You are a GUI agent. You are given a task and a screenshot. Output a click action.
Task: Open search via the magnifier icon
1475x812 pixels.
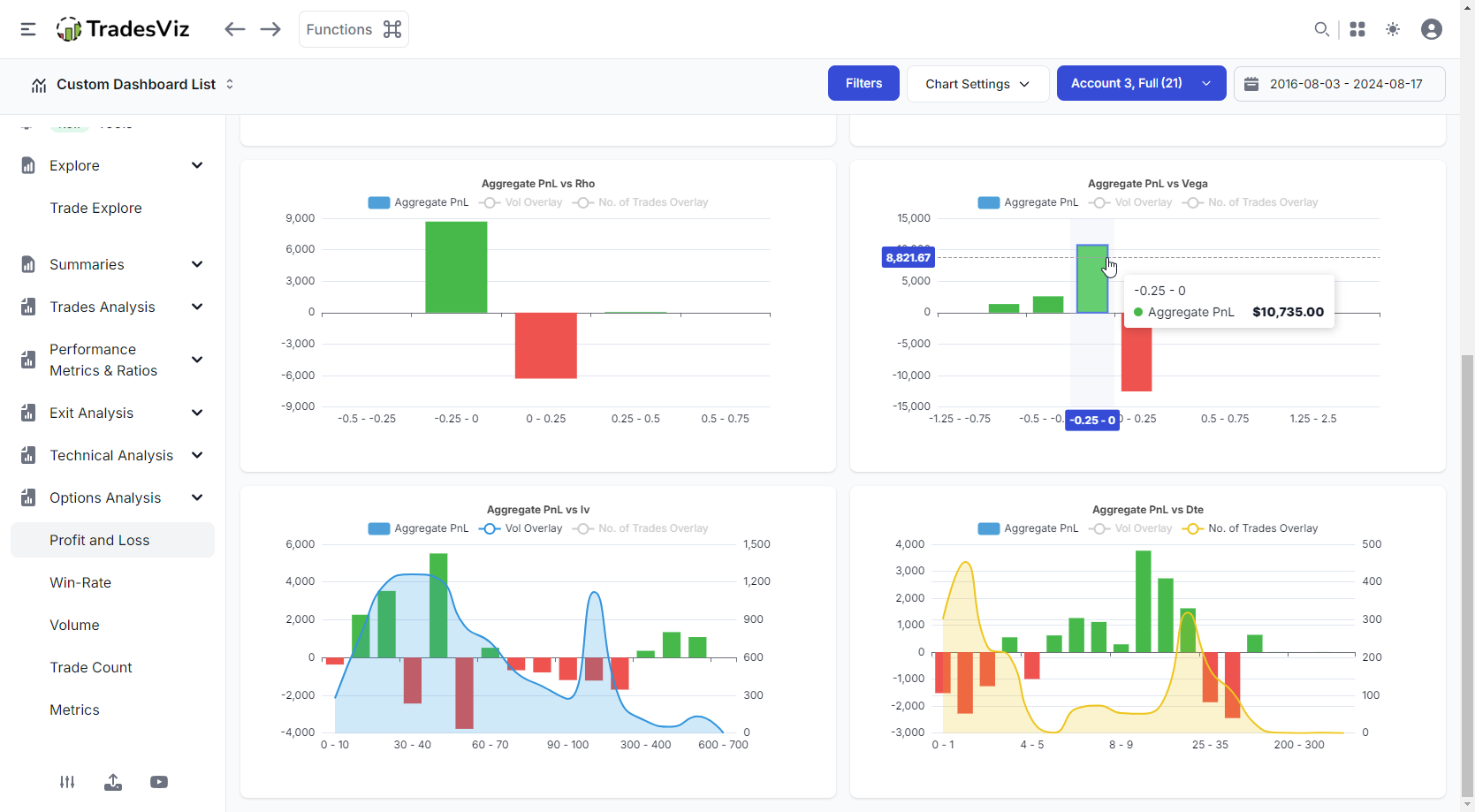(1321, 29)
